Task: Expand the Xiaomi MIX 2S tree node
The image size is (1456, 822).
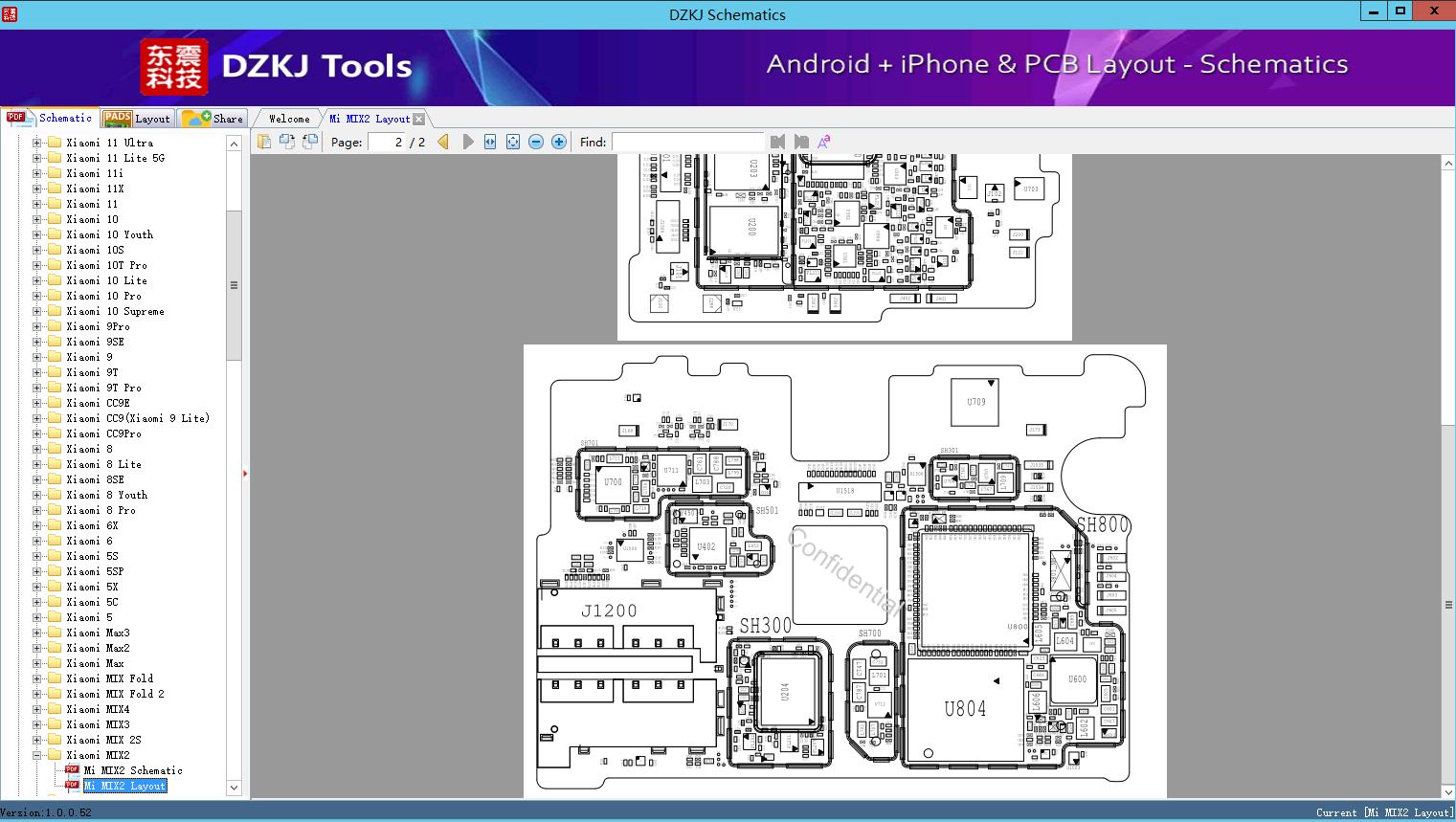Action: tap(36, 740)
